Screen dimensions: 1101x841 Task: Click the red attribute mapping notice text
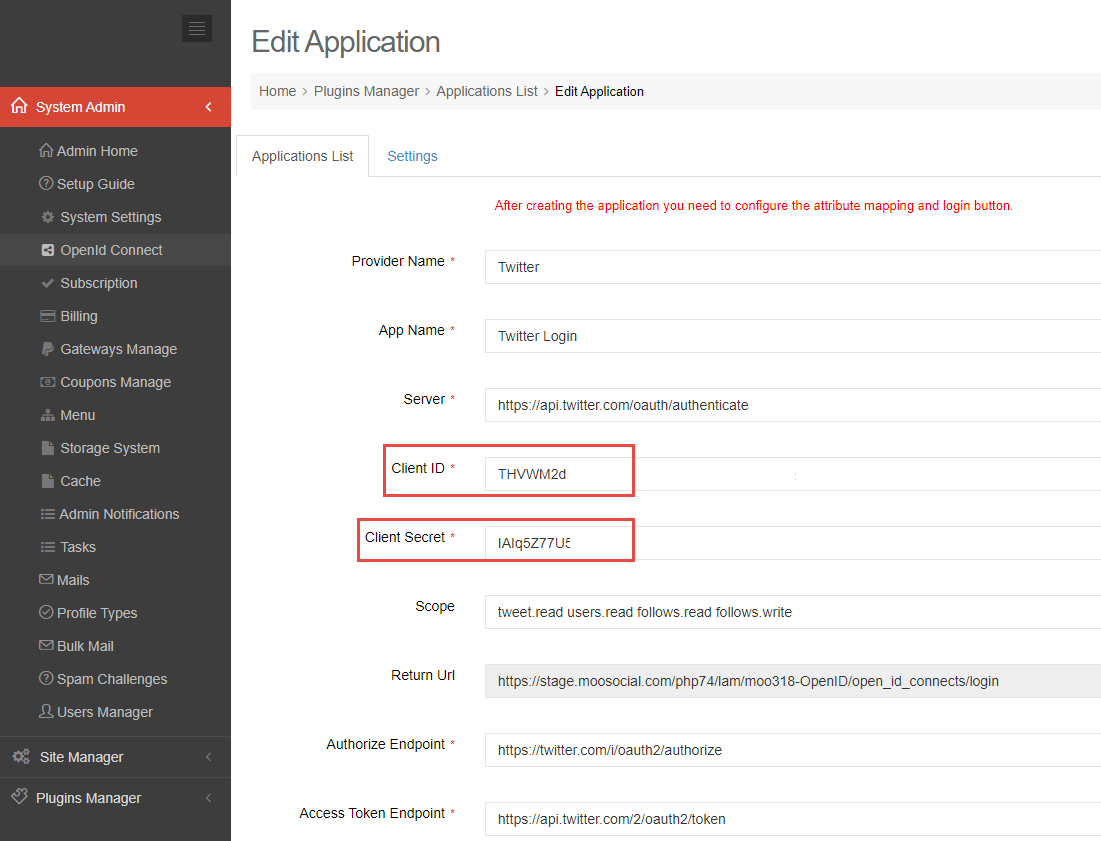(753, 206)
